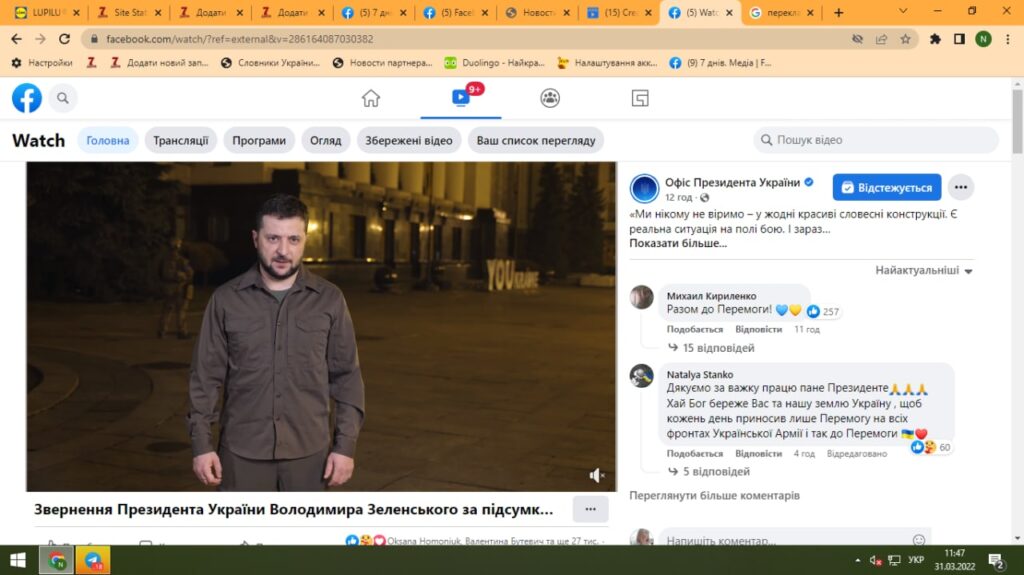Go to the Facebook Home icon
The width and height of the screenshot is (1024, 575).
coord(371,98)
